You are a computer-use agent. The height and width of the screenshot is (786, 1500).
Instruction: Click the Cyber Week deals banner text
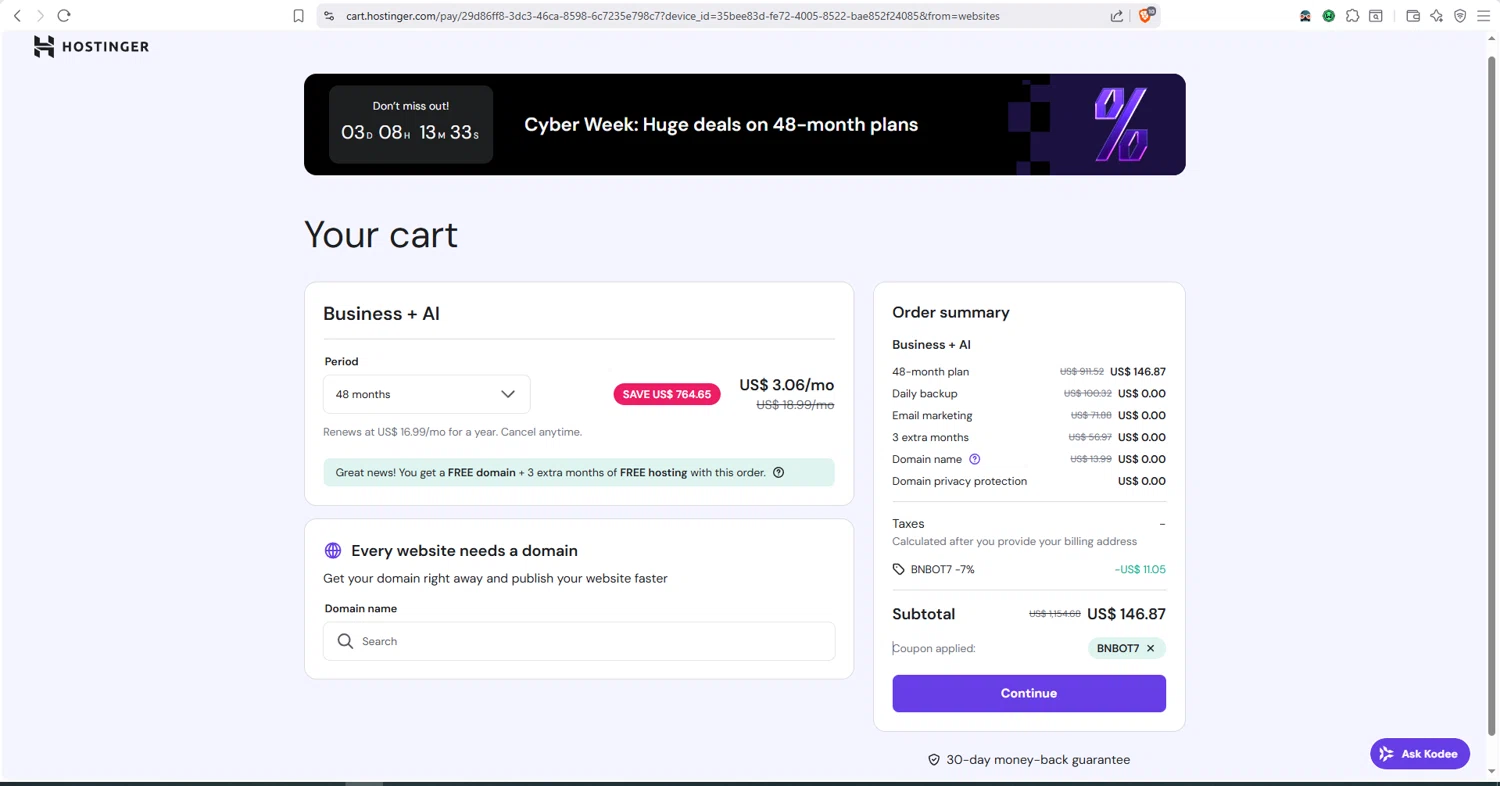click(721, 125)
